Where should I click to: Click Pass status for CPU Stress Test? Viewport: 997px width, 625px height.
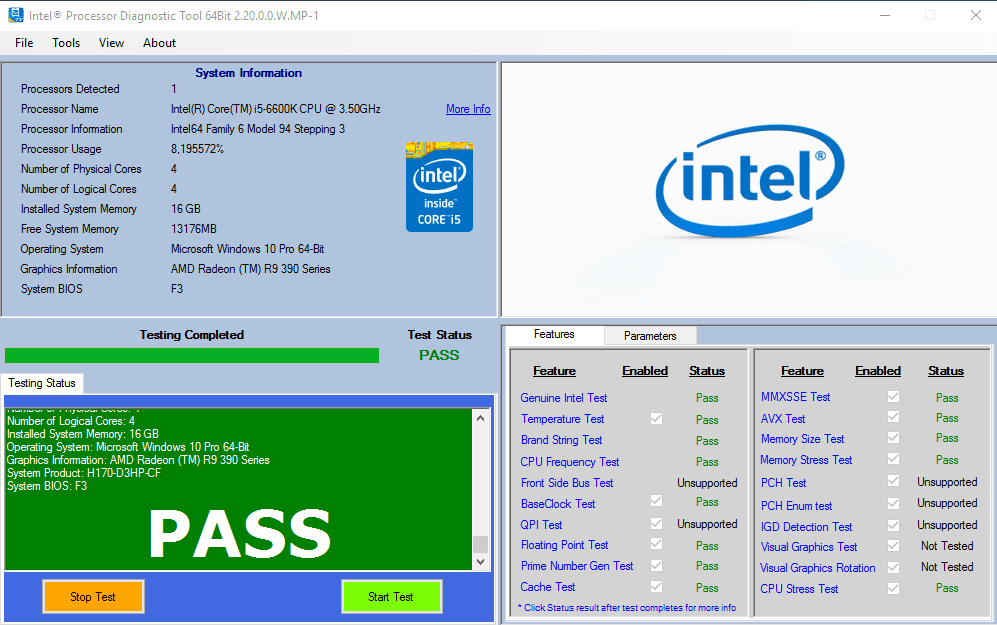click(x=947, y=588)
